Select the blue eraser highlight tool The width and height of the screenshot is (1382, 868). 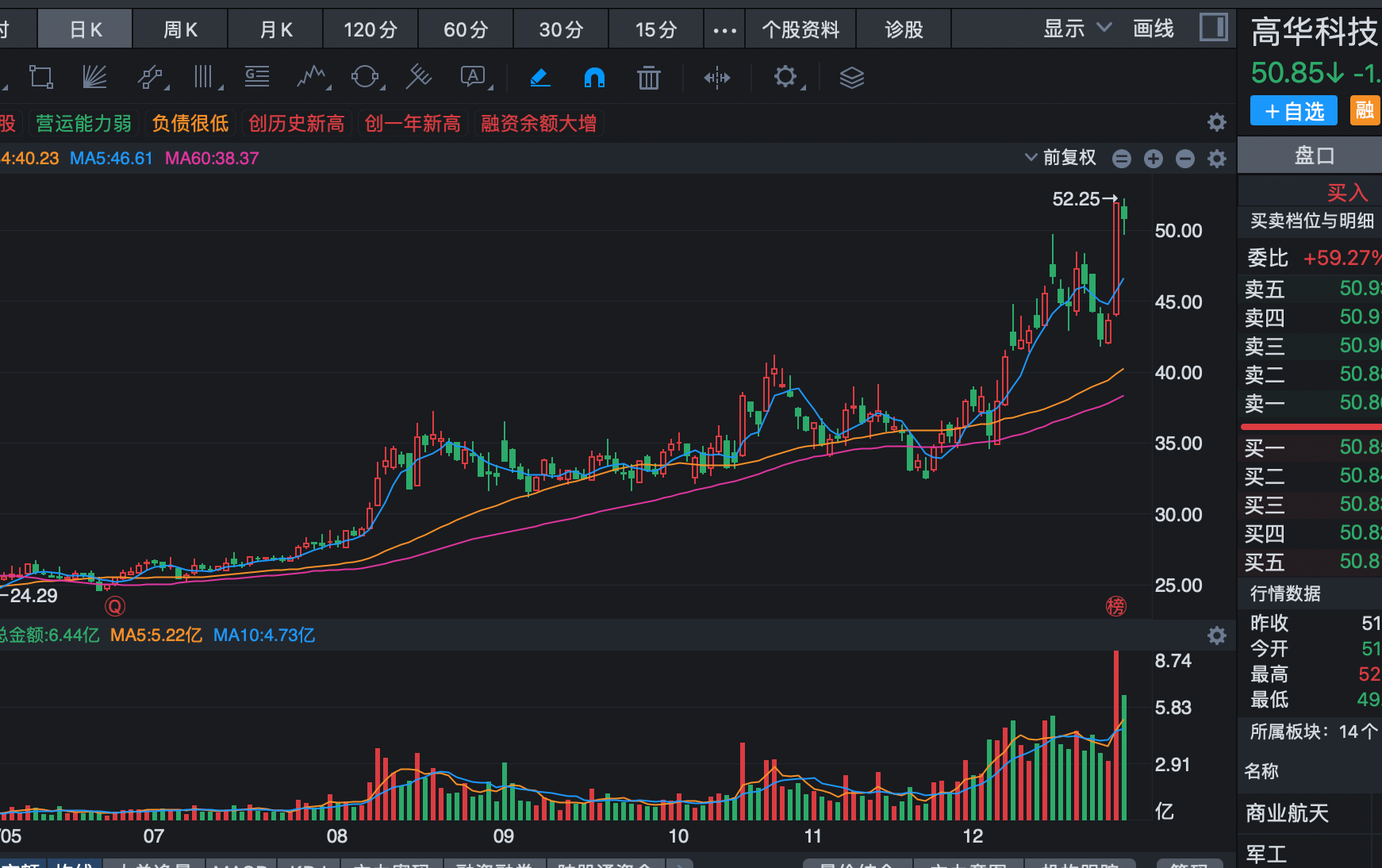click(539, 77)
